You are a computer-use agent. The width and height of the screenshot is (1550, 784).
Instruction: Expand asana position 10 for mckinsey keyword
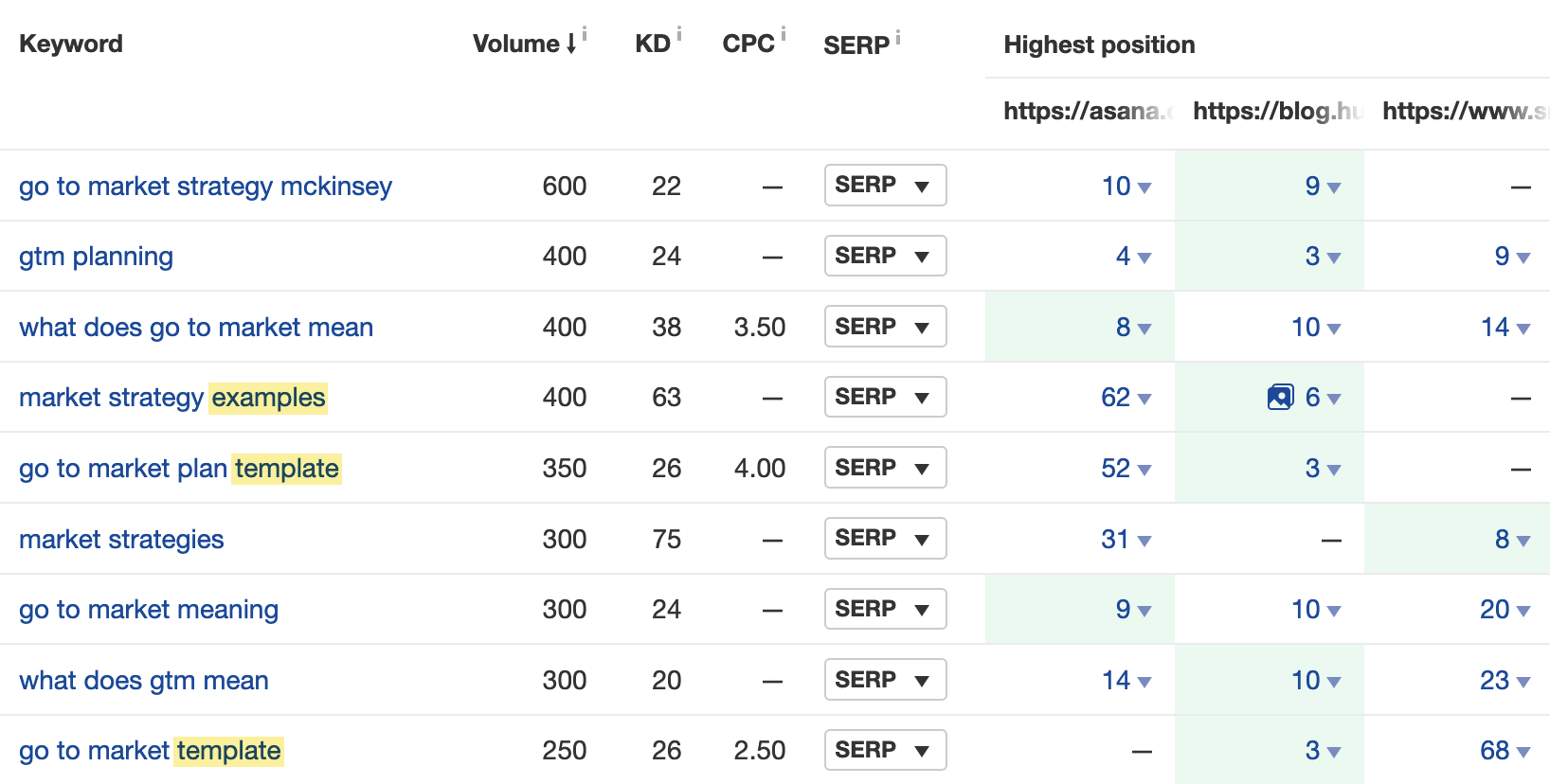[x=1126, y=187]
